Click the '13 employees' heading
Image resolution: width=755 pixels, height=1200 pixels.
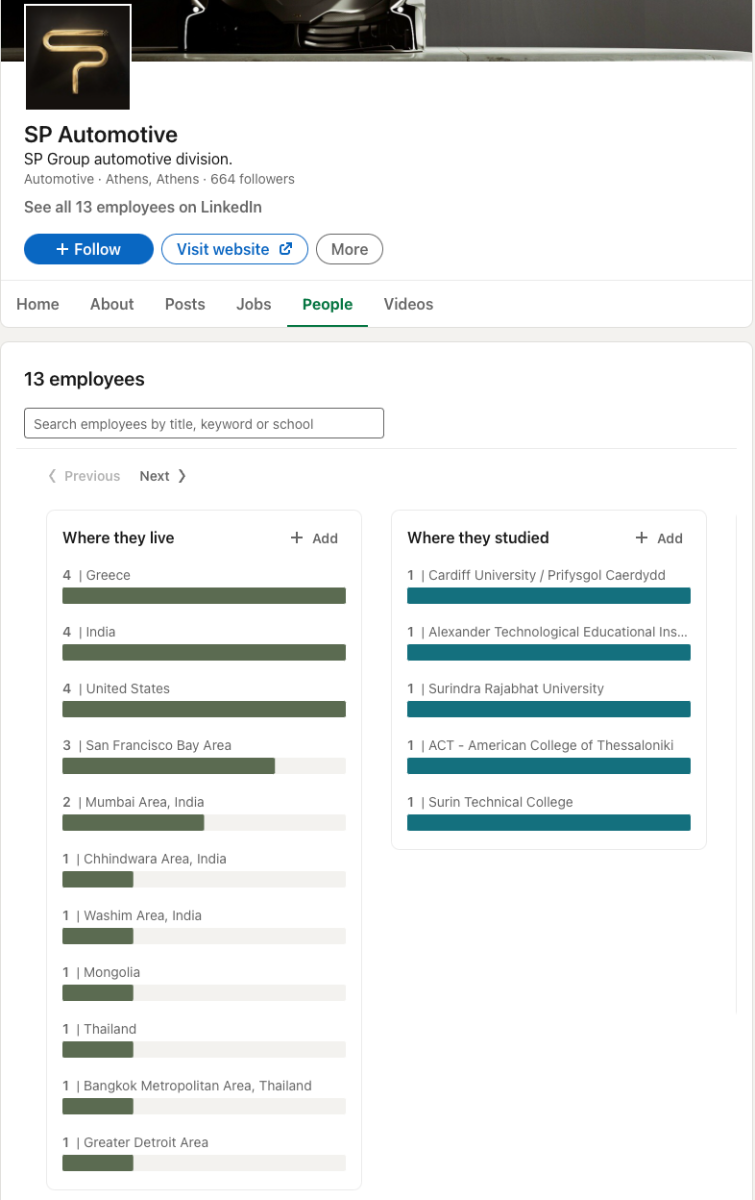[x=84, y=379]
